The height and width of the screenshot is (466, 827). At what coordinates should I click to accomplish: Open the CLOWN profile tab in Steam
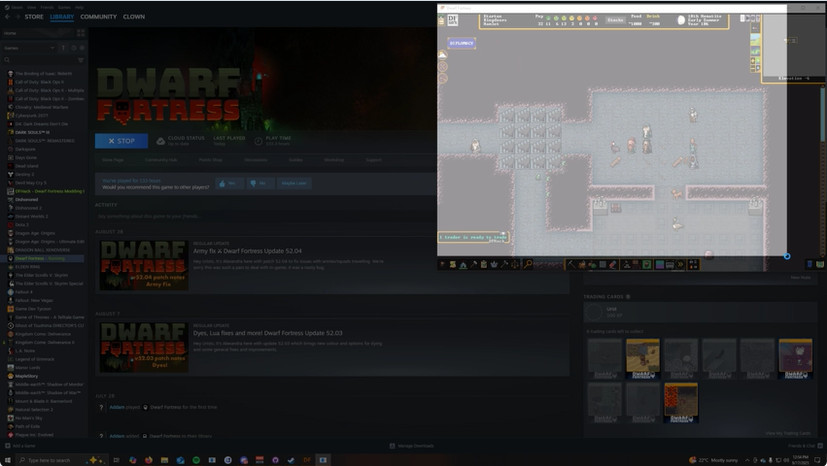click(x=134, y=17)
